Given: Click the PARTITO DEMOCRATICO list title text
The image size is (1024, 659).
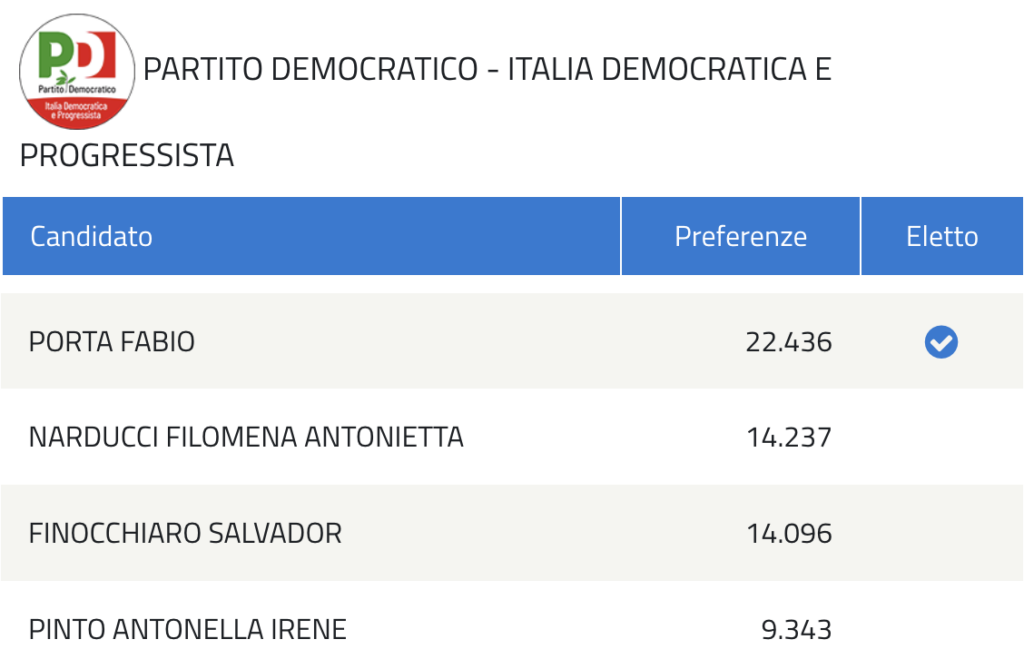Looking at the screenshot, I should tap(311, 69).
